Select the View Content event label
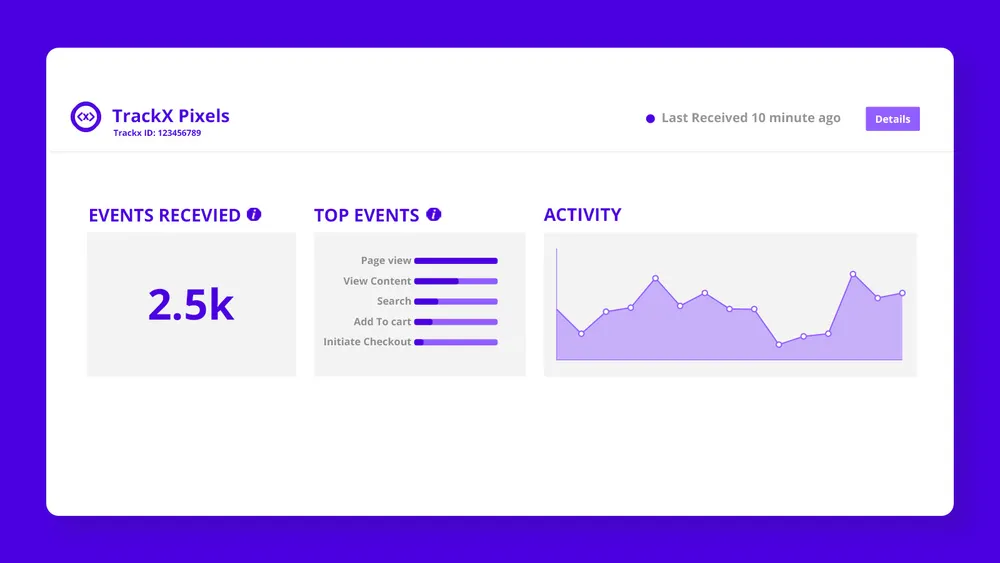This screenshot has width=1000, height=563. tap(377, 281)
